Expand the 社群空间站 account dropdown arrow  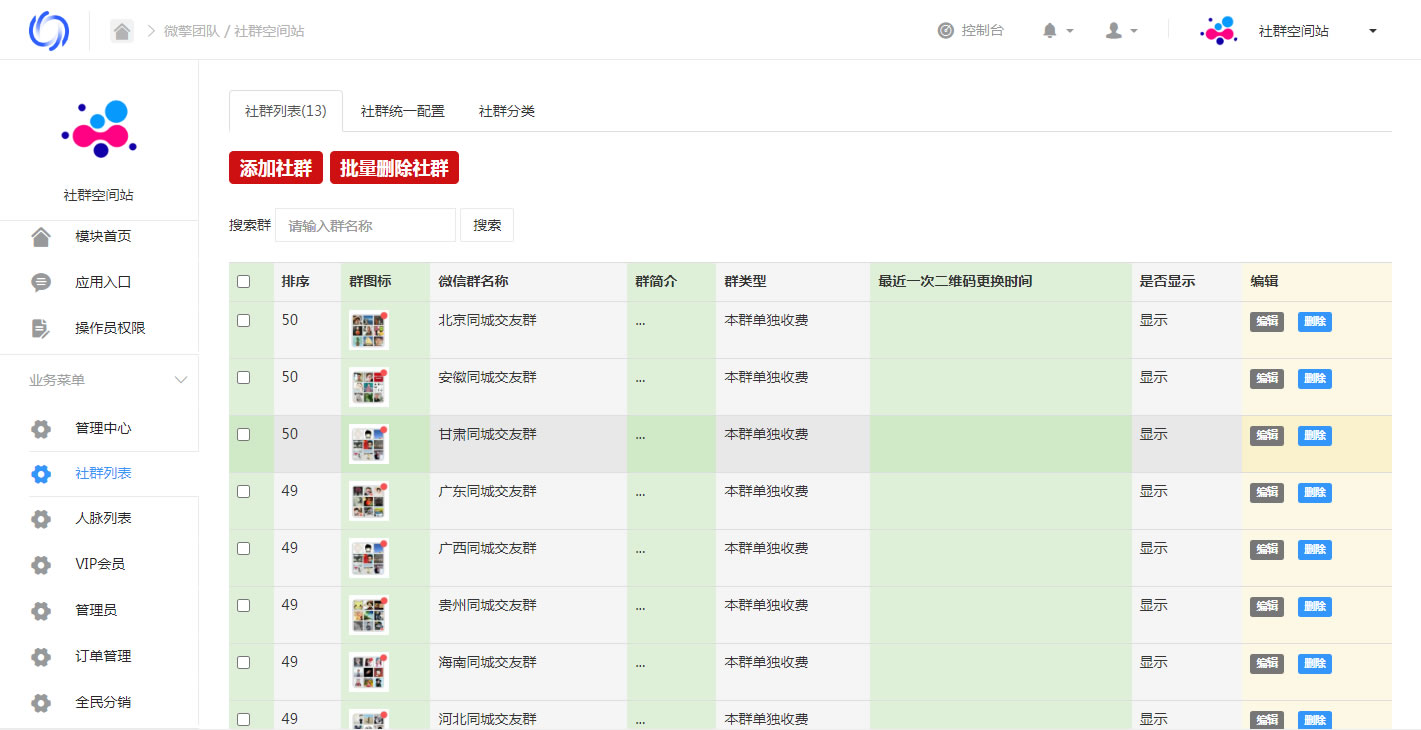(1372, 31)
